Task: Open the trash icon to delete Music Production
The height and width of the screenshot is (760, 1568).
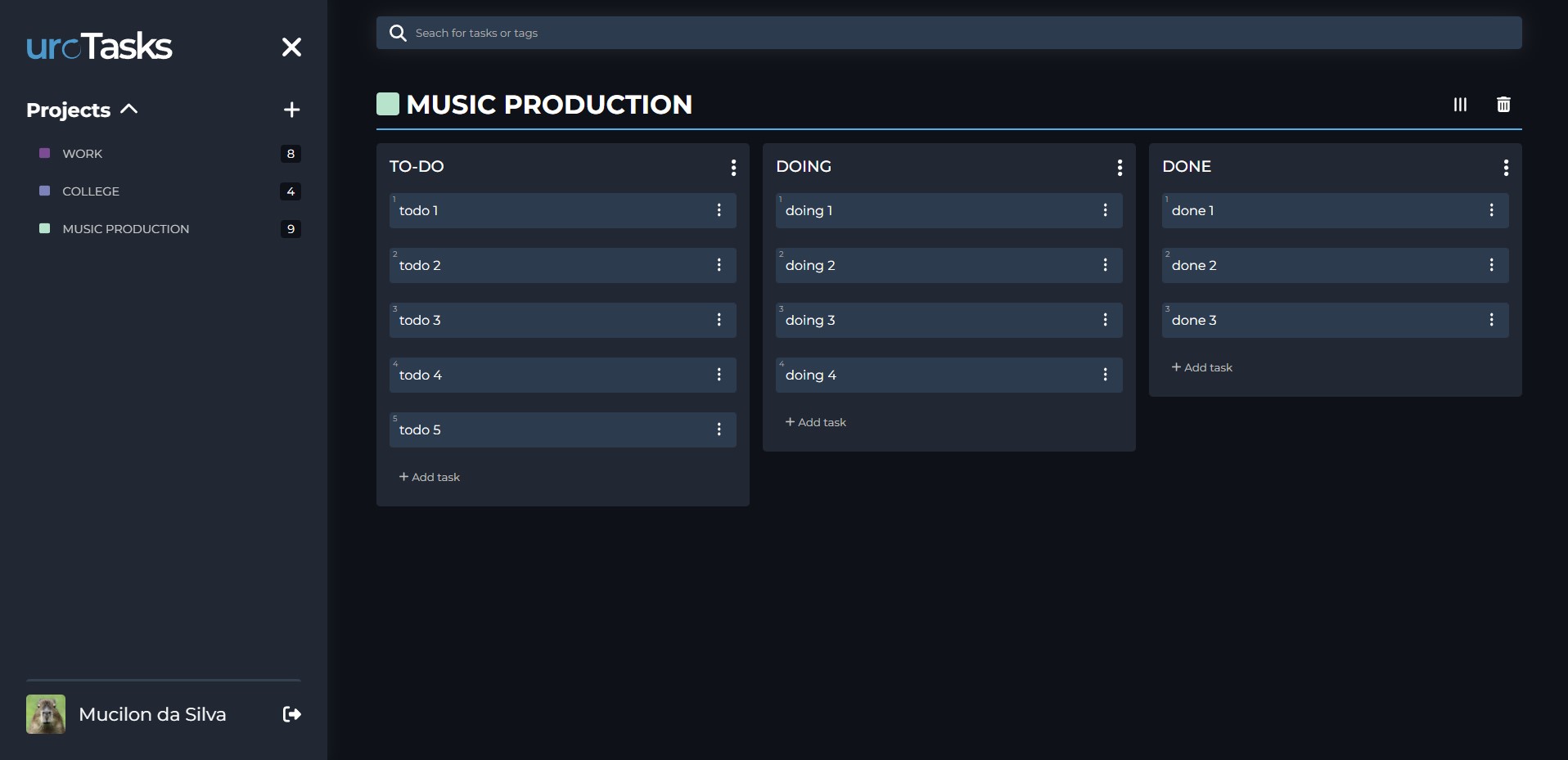Action: pyautogui.click(x=1504, y=105)
